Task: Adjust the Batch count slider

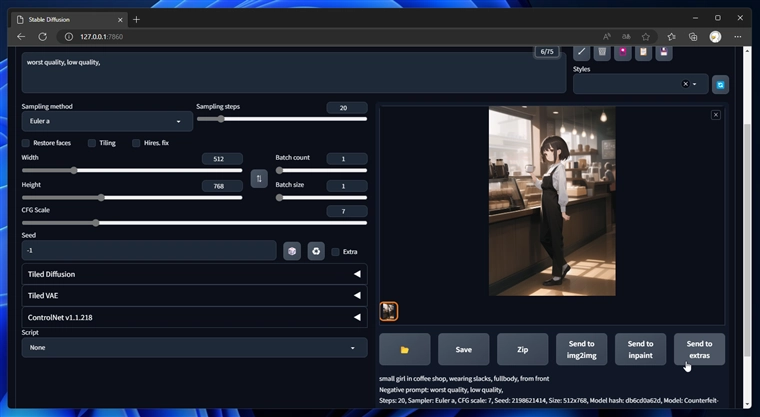Action: click(x=321, y=171)
